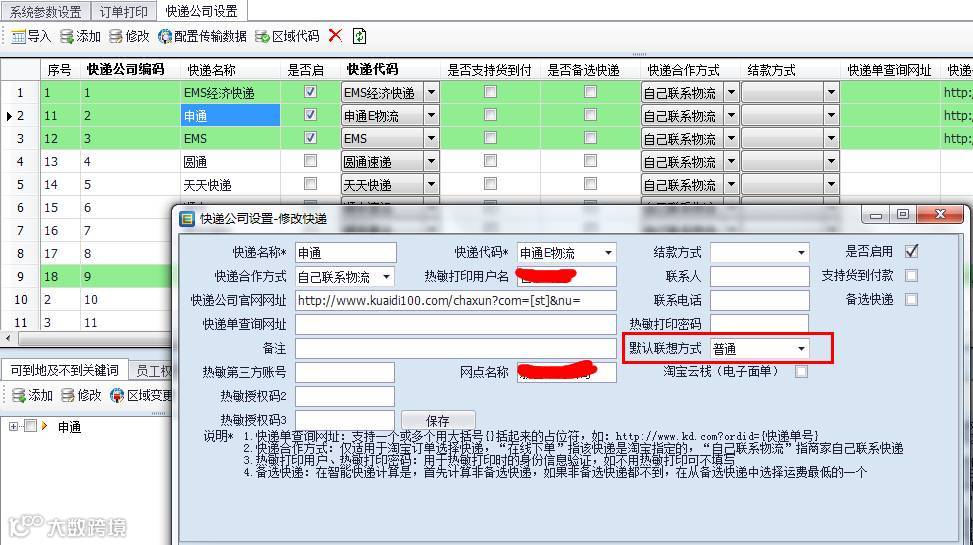The height and width of the screenshot is (545, 973).
Task: Open 区域代码 region code tool
Action: click(x=287, y=36)
